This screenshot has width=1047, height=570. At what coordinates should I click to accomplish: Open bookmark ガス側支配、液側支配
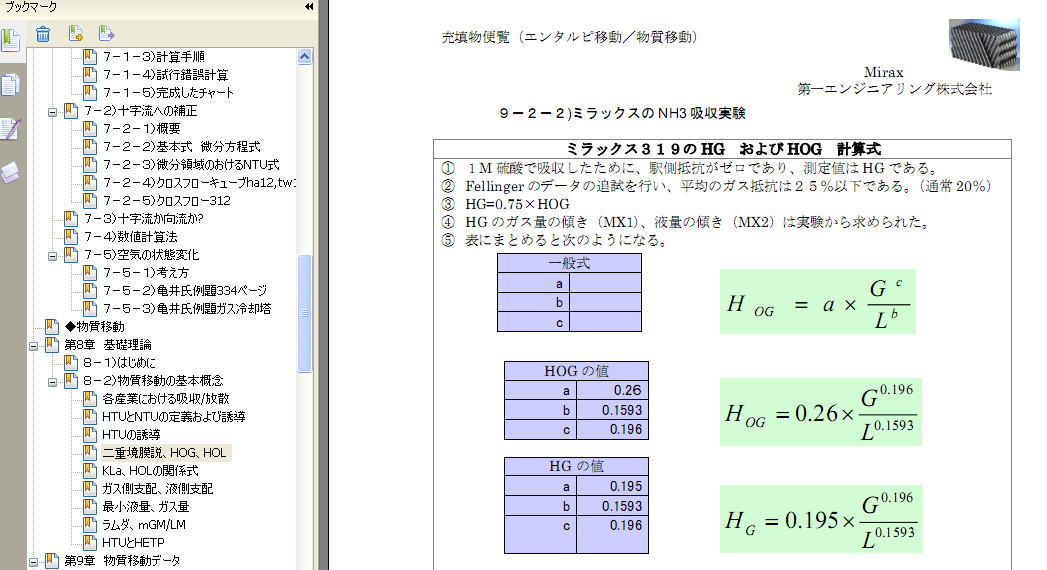click(x=158, y=489)
